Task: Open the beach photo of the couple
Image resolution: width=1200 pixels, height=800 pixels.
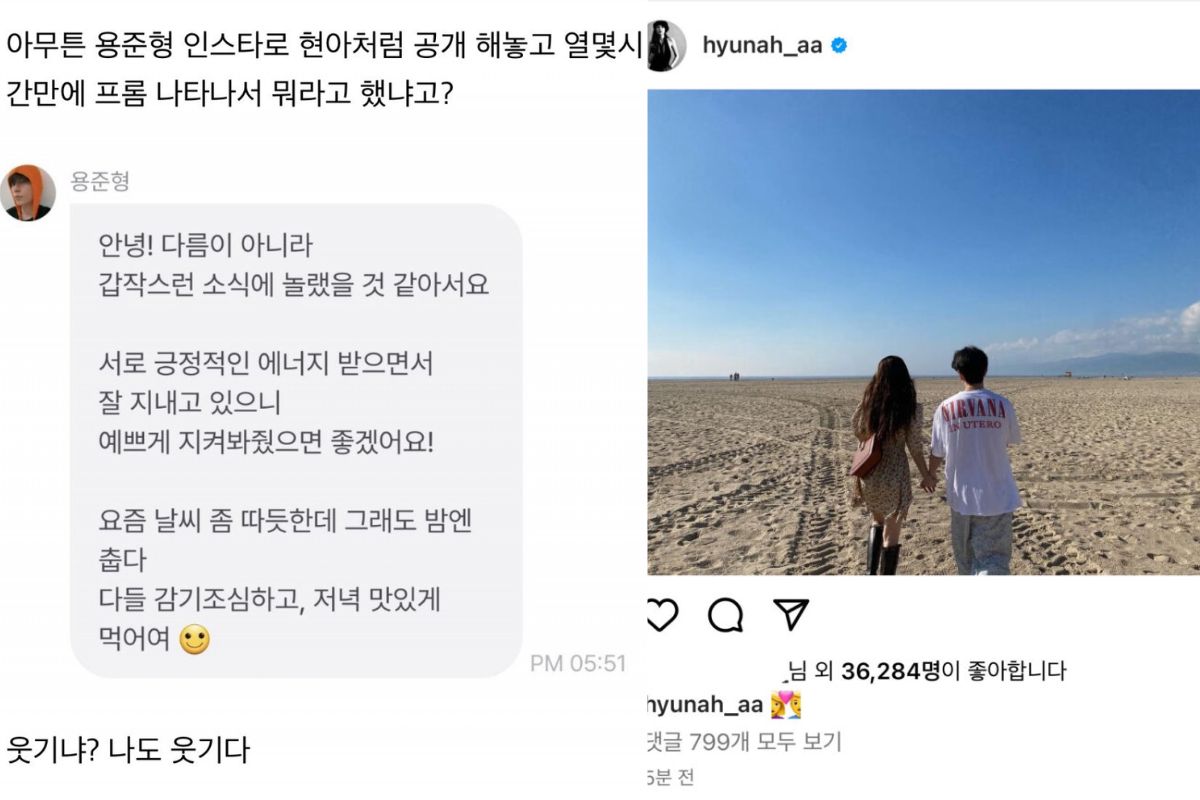Action: (923, 333)
